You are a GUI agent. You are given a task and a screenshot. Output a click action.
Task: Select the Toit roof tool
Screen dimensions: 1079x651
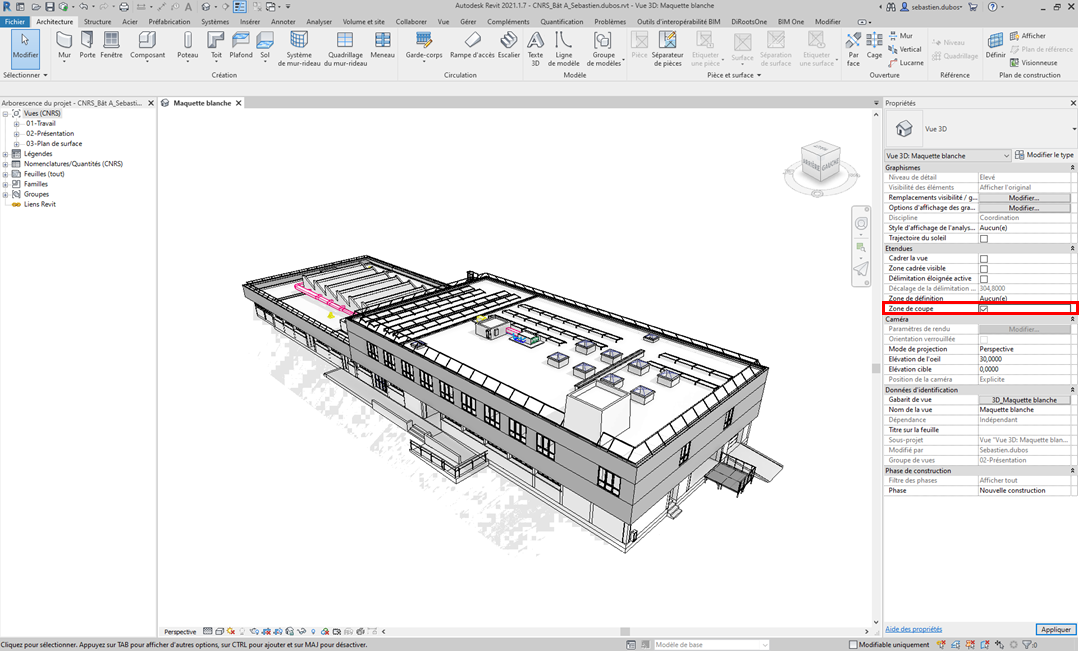[x=215, y=45]
